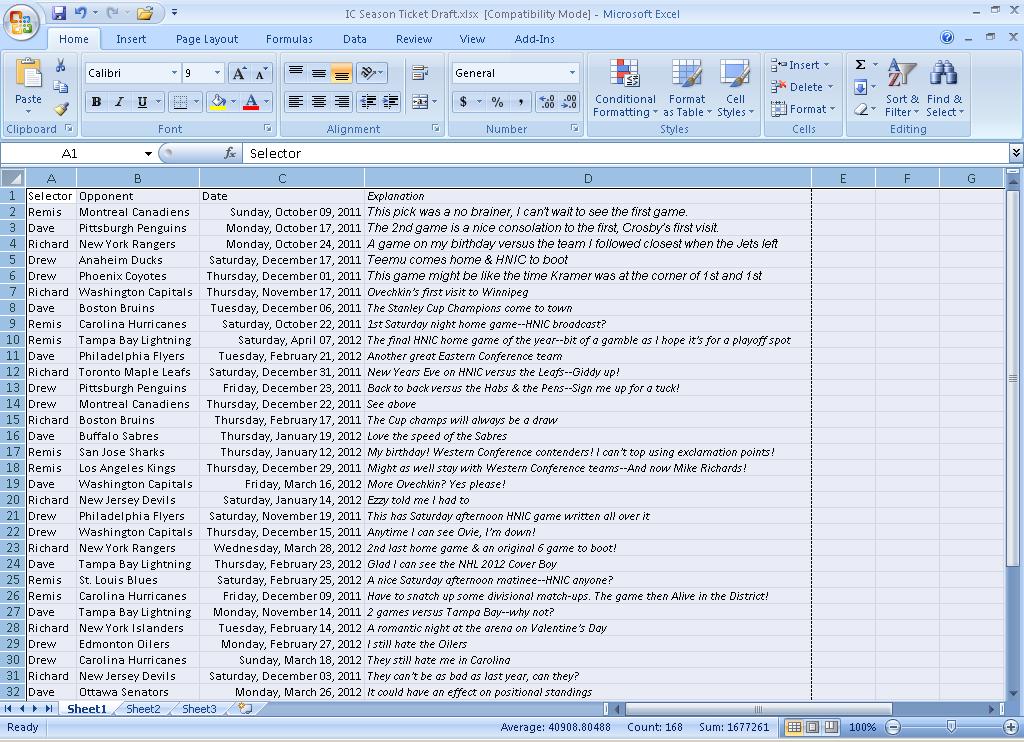The image size is (1024, 742).
Task: Open the Name Box dropdown arrow
Action: click(x=148, y=154)
